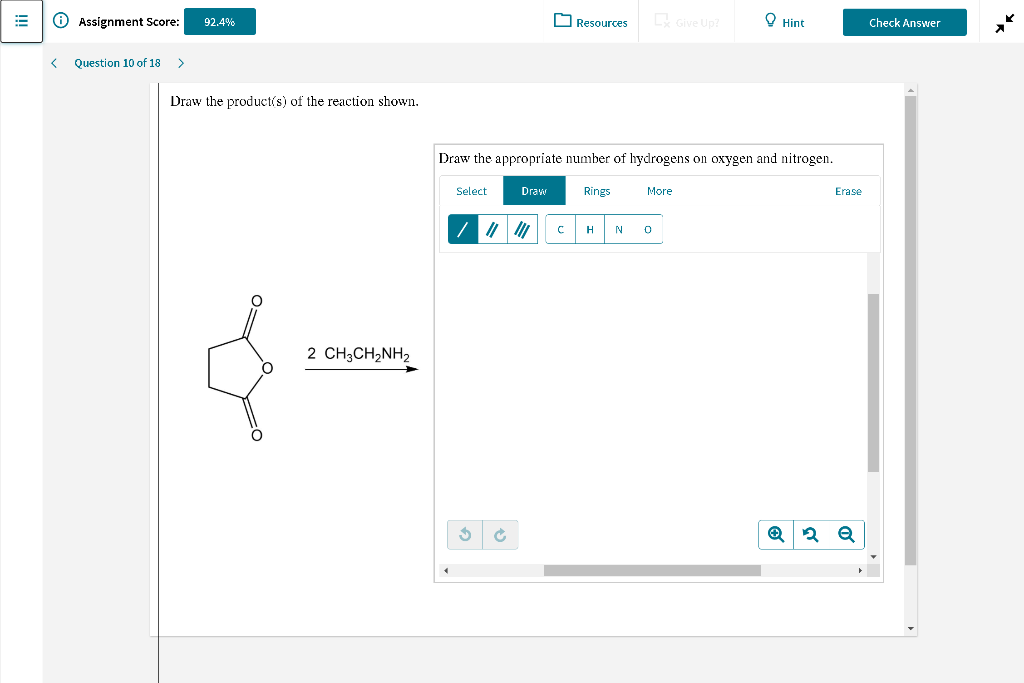The width and height of the screenshot is (1024, 683).
Task: Click the zoom out magnifier icon
Action: click(x=846, y=534)
